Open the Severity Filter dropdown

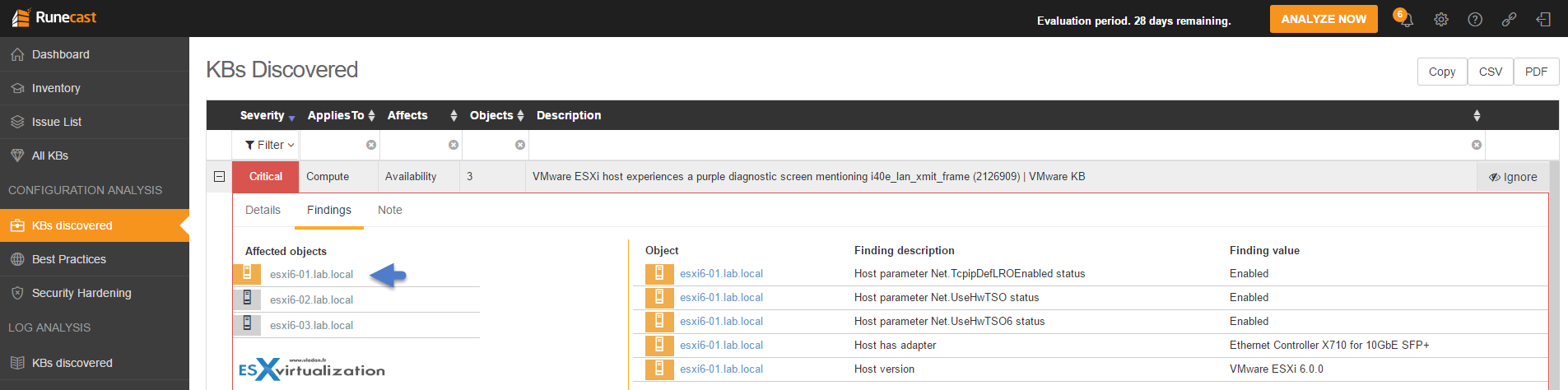[x=269, y=145]
